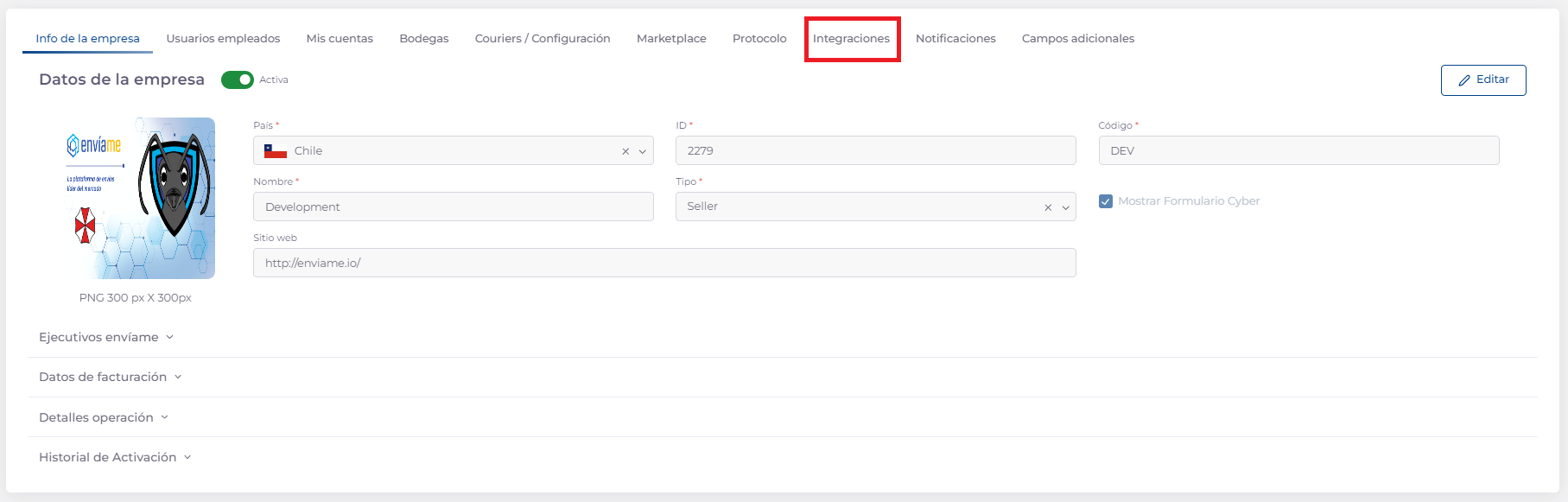Uncheck Mostrar Formulario Cyber checkbox
Viewport: 1568px width, 502px height.
1106,201
